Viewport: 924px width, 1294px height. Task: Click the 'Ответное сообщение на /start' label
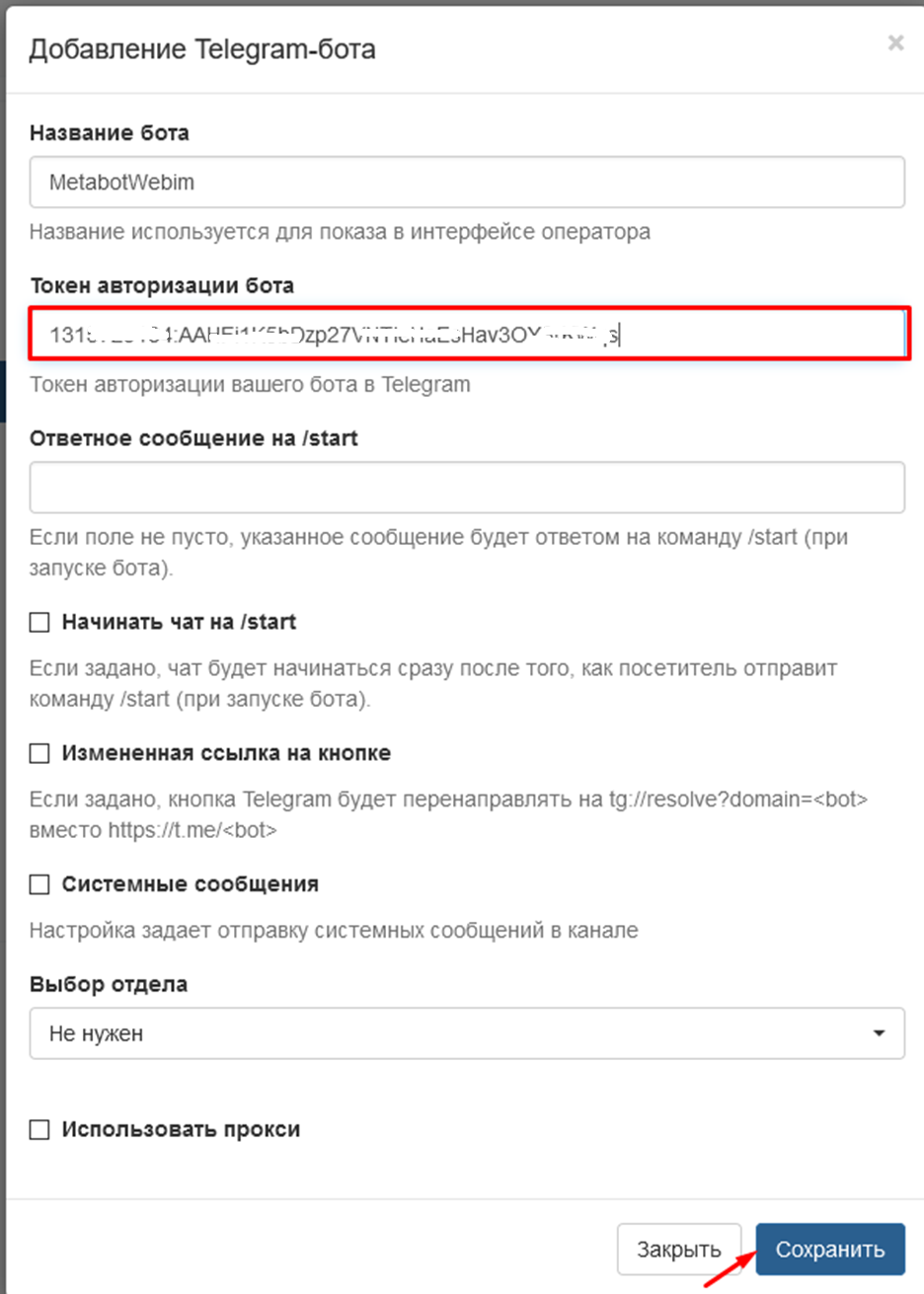(x=193, y=438)
